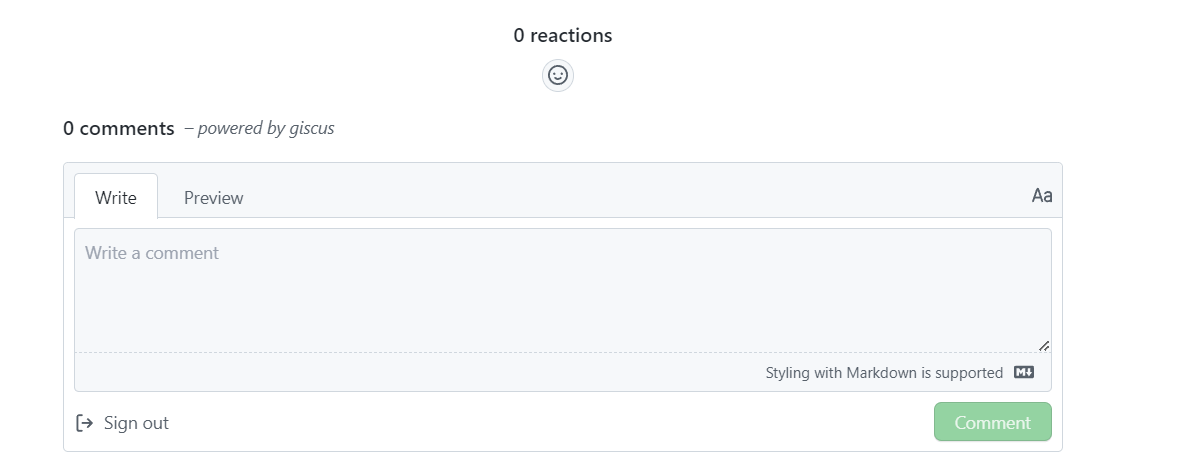Click the textarea resize handle
This screenshot has height=467, width=1199.
pyautogui.click(x=1044, y=345)
